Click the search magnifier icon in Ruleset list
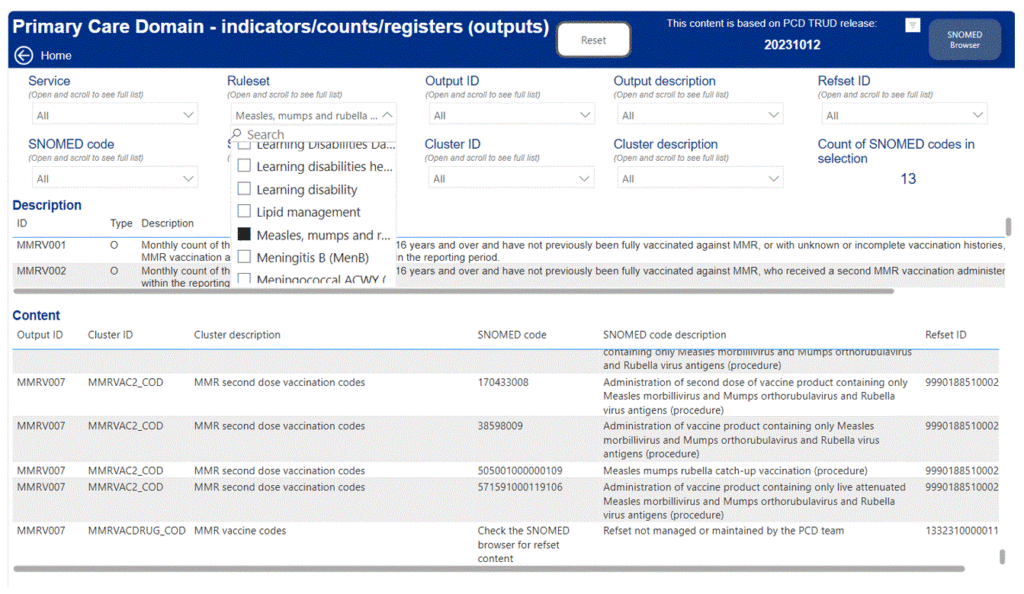The image size is (1024, 594). pos(236,134)
